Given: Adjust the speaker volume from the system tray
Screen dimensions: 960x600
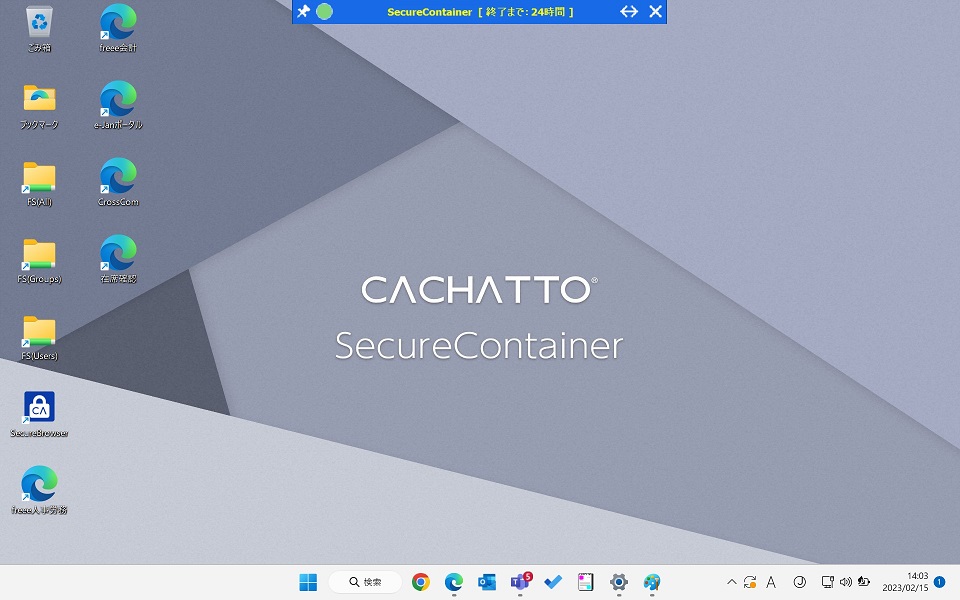Looking at the screenshot, I should tap(847, 581).
